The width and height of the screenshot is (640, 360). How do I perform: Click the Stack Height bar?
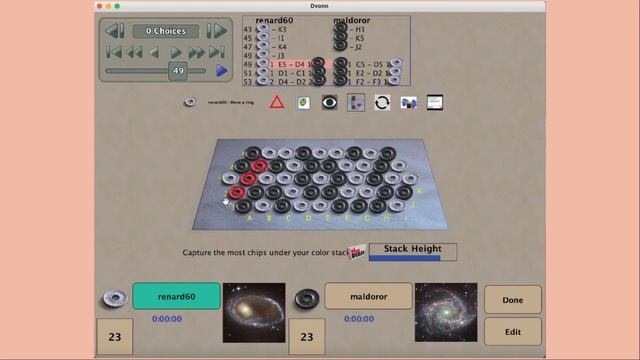(x=413, y=252)
